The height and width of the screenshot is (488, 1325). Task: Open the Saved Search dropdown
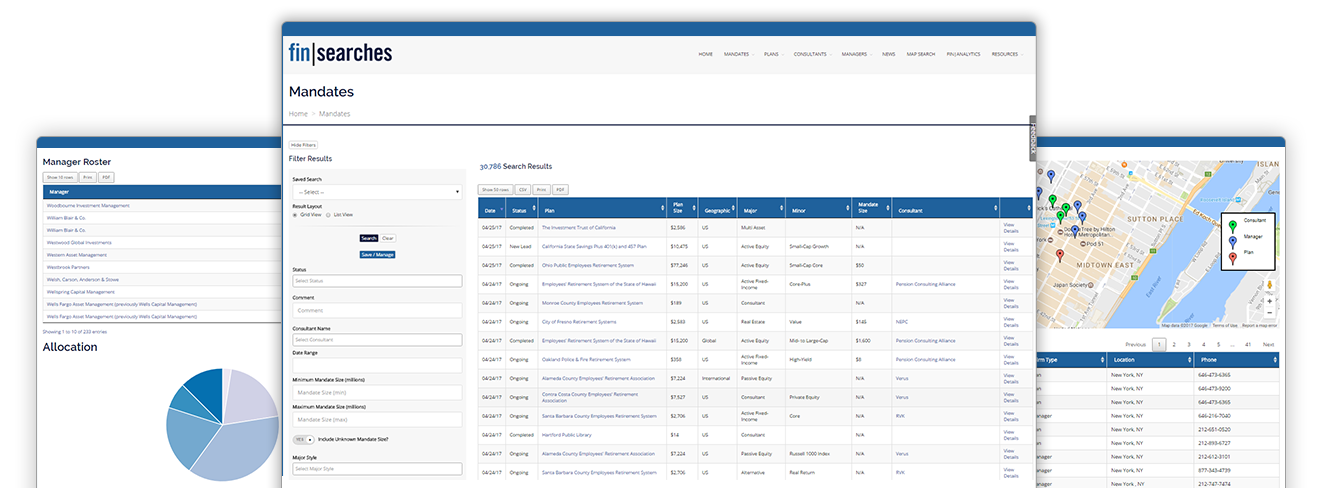(x=376, y=192)
